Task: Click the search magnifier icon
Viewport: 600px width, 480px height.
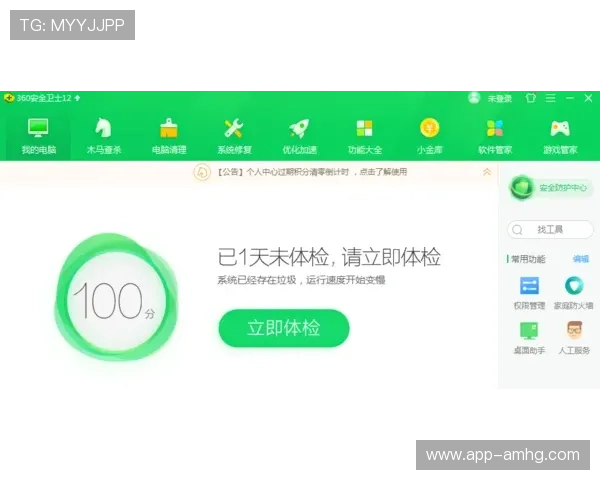Action: tap(517, 230)
